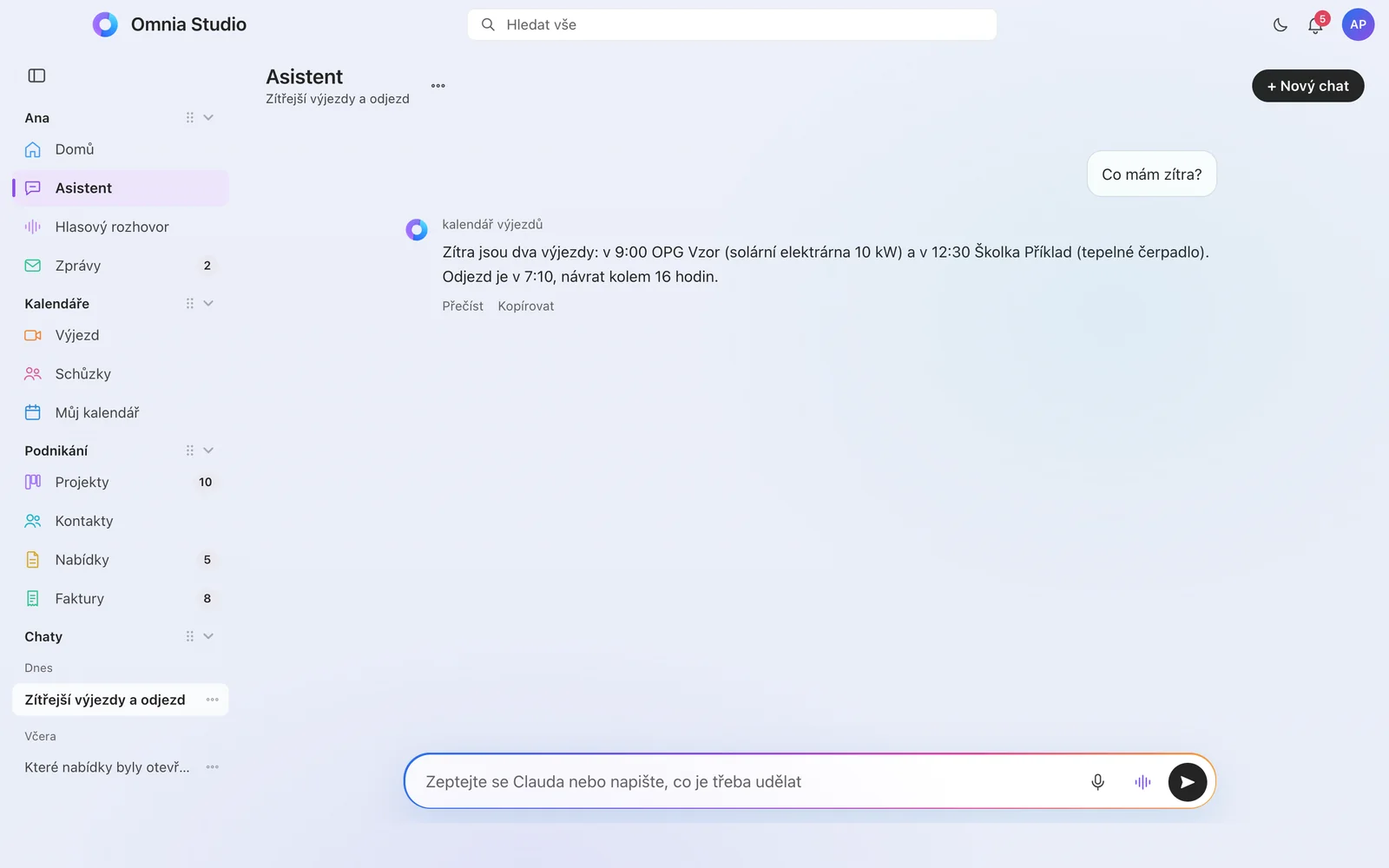The width and height of the screenshot is (1389, 868).
Task: Click Přečíst under the assistant reply
Action: pyautogui.click(x=463, y=306)
